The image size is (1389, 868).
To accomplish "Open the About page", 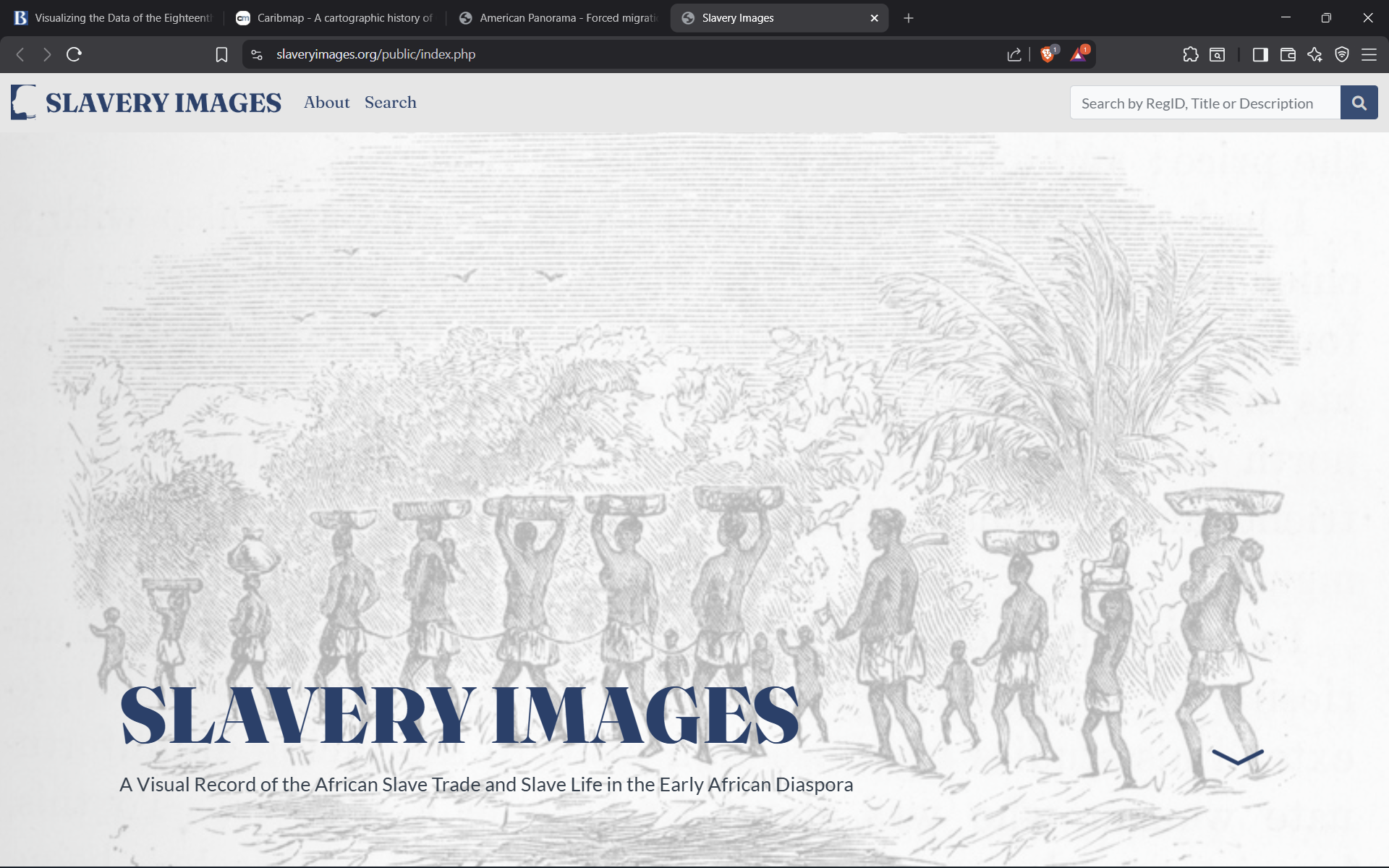I will coord(326,102).
